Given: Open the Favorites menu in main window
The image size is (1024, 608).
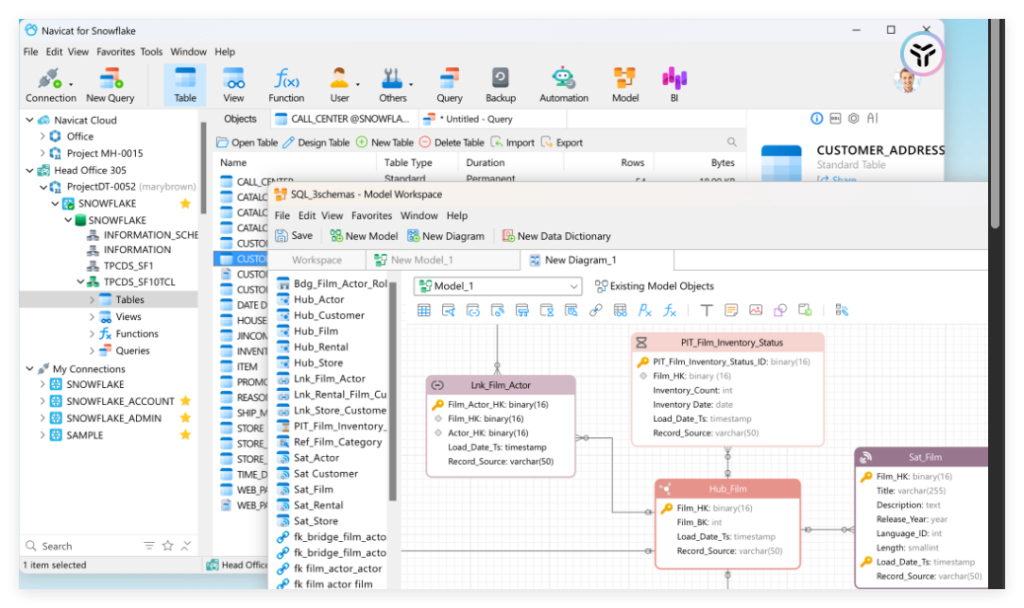Looking at the screenshot, I should (115, 52).
